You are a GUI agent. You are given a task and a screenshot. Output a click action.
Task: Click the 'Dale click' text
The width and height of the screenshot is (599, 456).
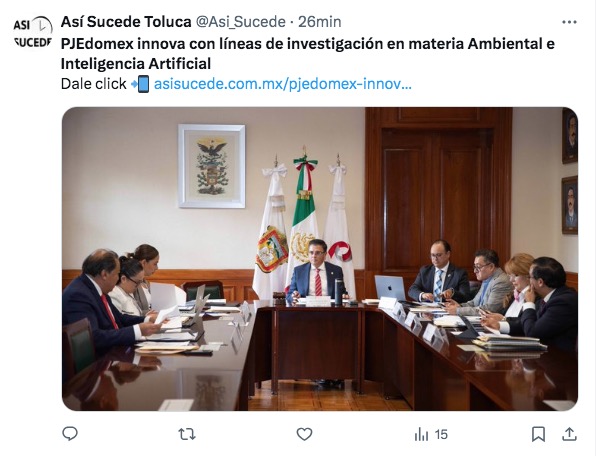pos(94,84)
